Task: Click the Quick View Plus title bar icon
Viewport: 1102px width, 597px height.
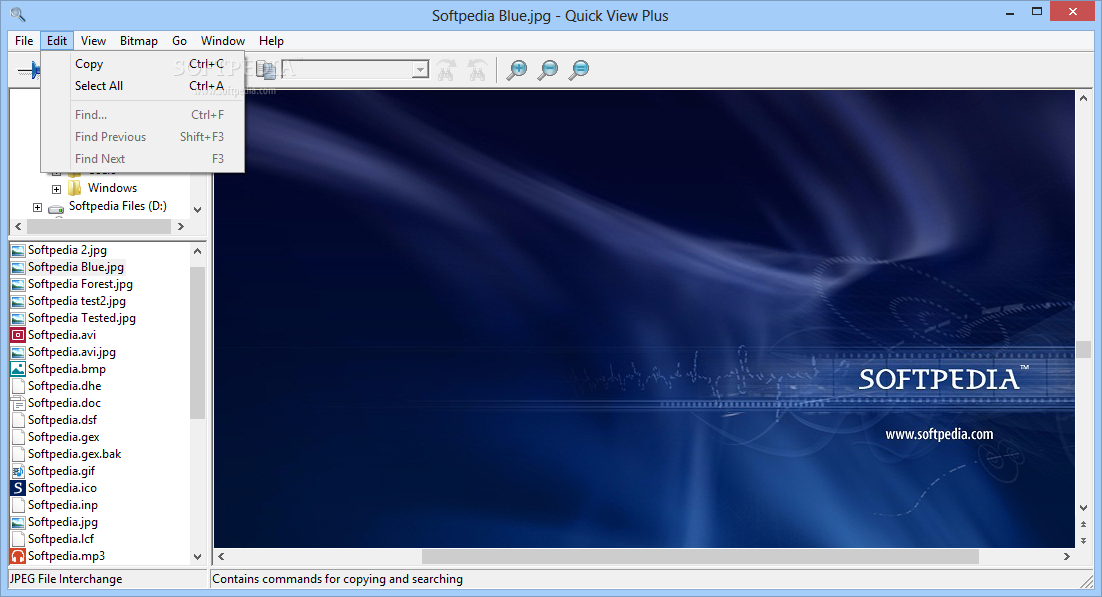Action: coord(18,14)
